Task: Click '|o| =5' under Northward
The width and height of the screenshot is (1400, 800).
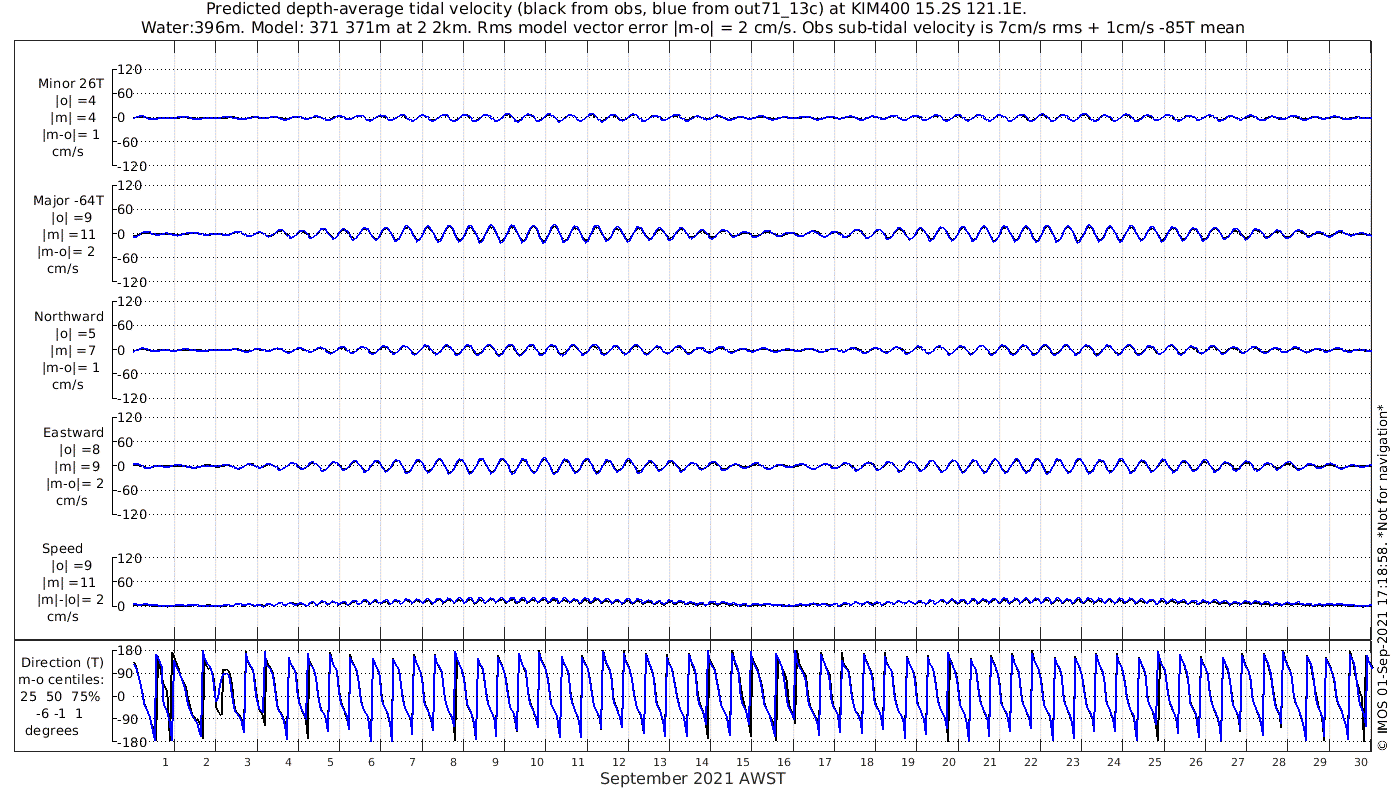Action: tap(76, 334)
